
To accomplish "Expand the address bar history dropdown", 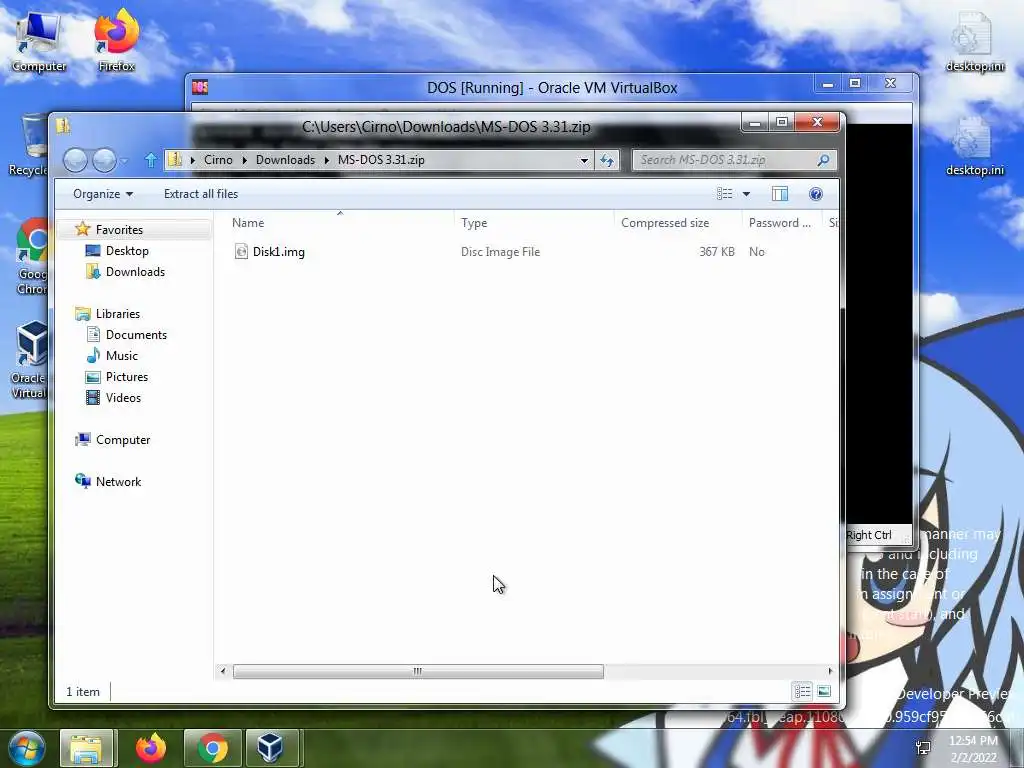I will pos(584,160).
